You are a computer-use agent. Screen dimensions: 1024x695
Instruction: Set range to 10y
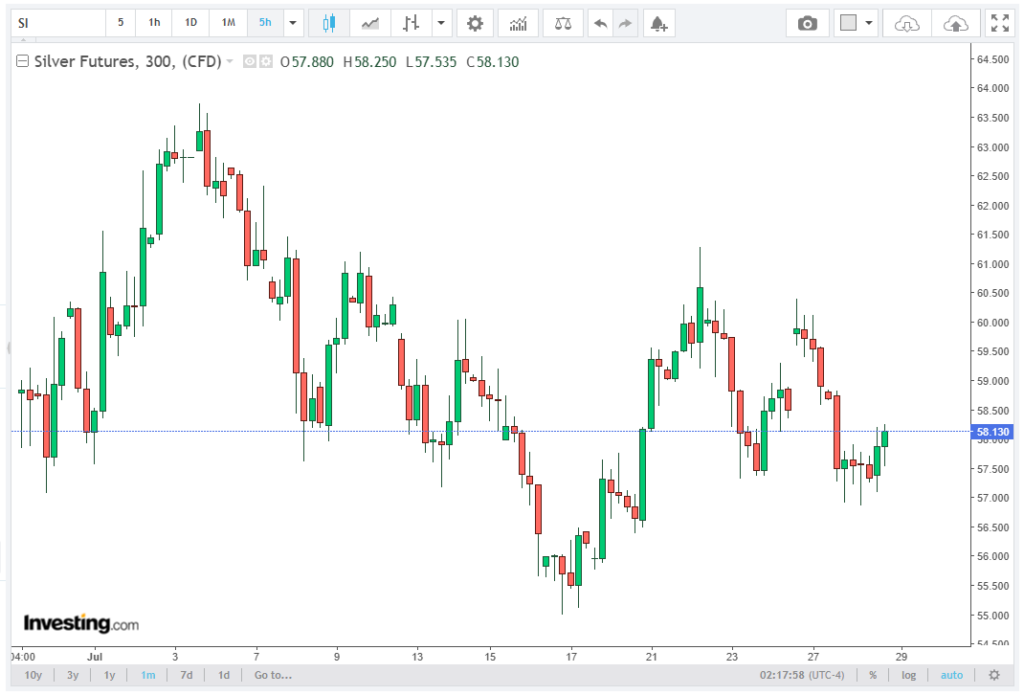[x=33, y=675]
